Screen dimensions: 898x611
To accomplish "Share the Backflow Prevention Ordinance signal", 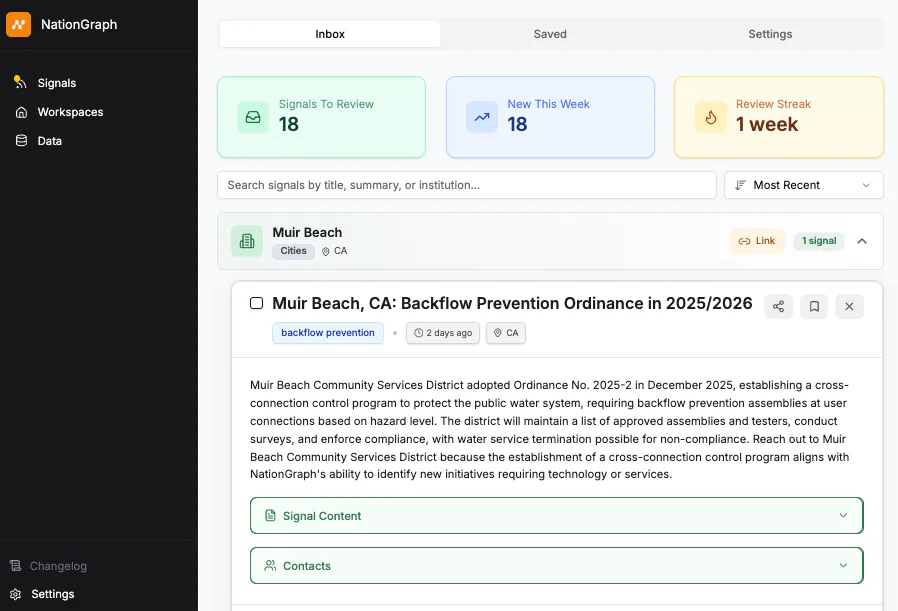I will coord(778,306).
